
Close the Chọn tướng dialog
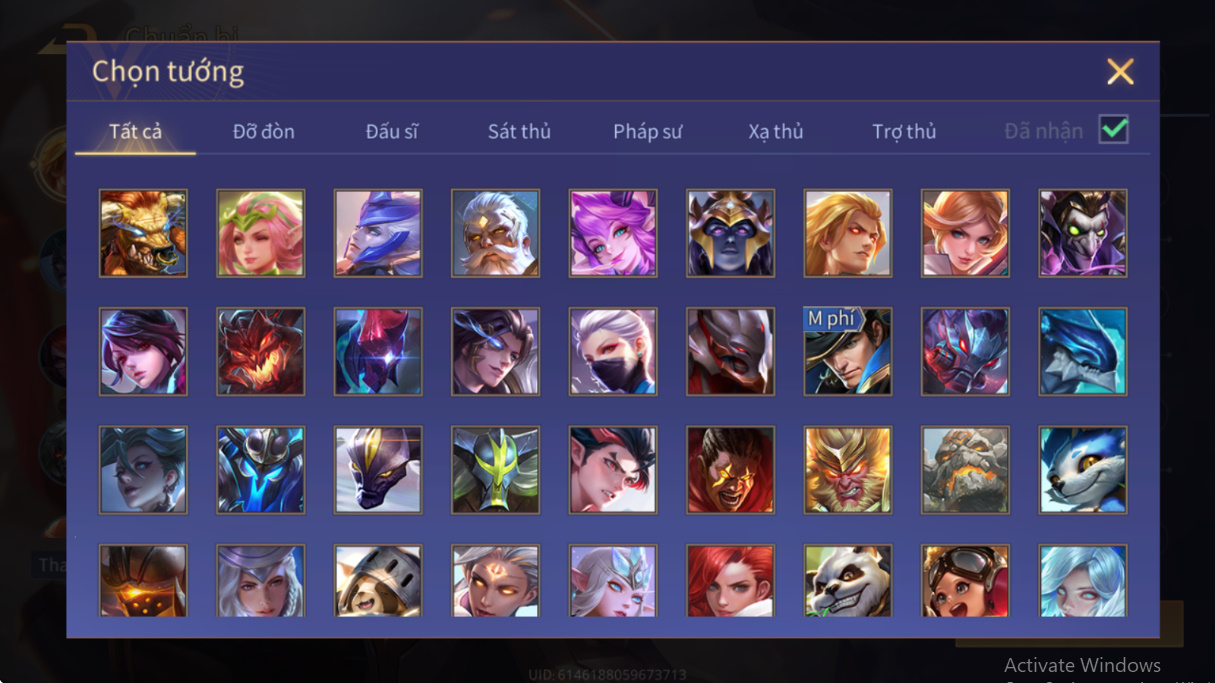coord(1120,71)
